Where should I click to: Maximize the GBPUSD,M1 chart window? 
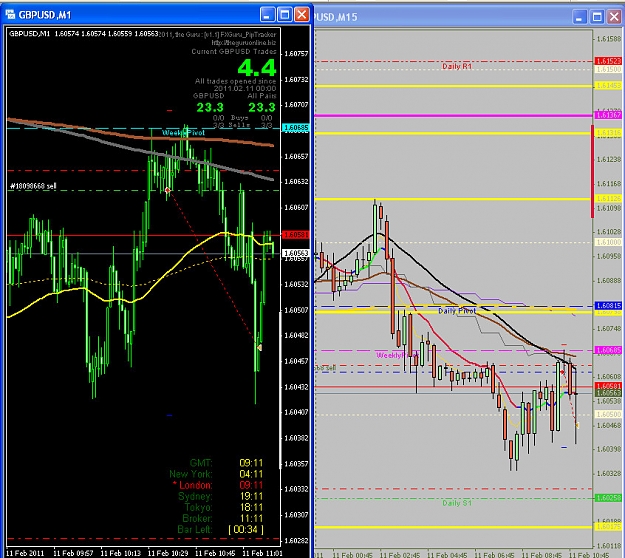[285, 15]
